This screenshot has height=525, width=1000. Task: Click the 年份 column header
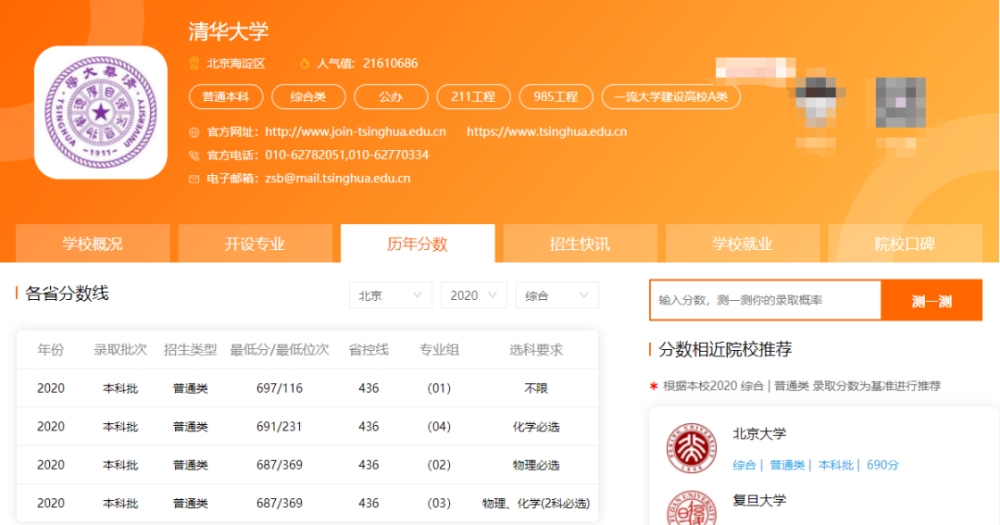click(50, 350)
